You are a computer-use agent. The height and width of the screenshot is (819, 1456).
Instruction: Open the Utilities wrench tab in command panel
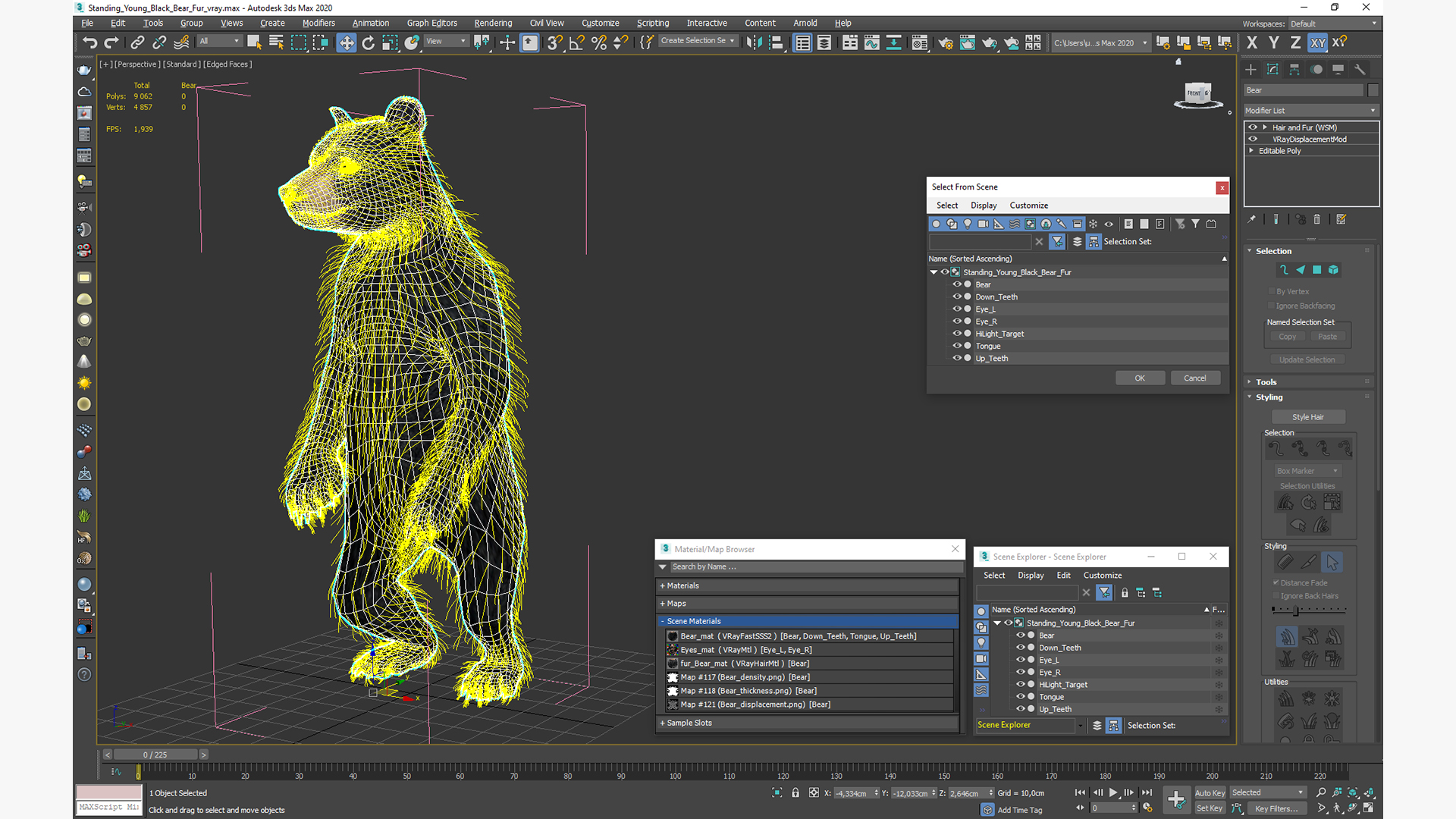(x=1360, y=69)
